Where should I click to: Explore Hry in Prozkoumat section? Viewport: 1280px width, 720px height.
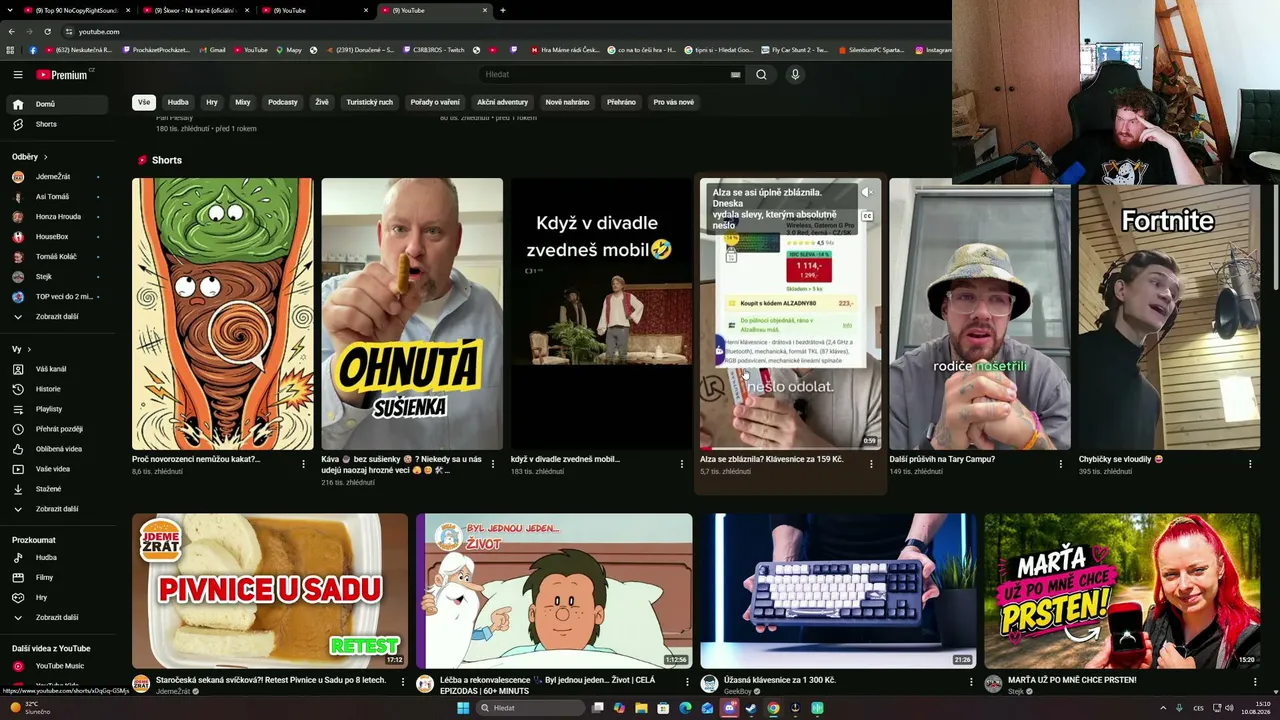56,597
